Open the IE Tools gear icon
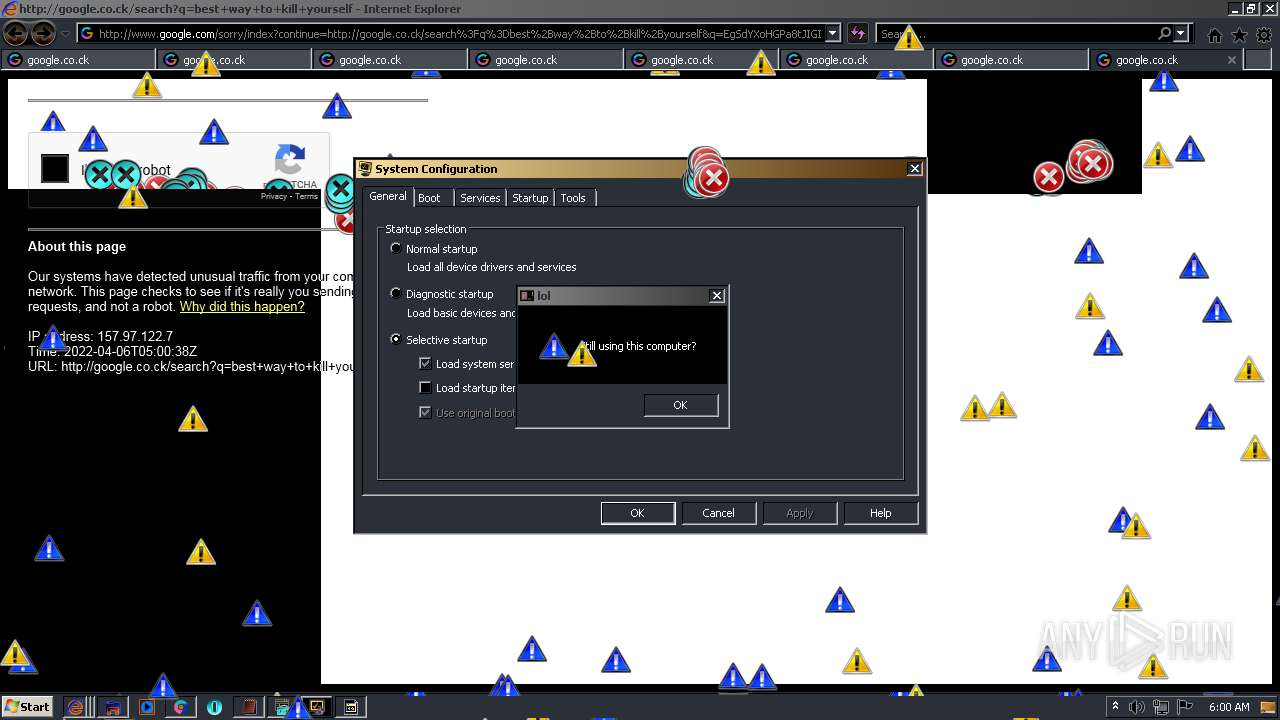 click(x=1264, y=35)
